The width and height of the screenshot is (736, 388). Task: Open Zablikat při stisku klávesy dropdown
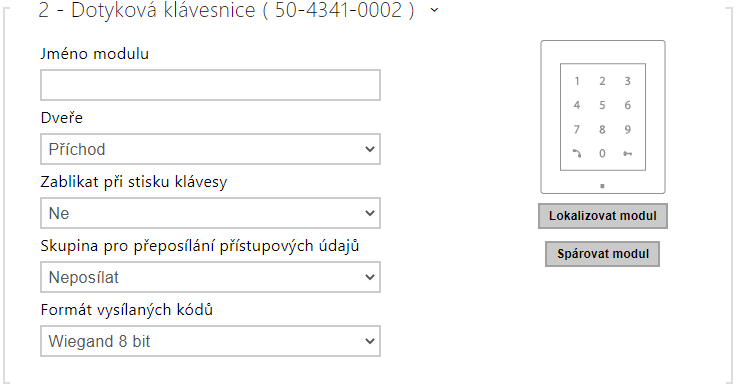coord(210,213)
